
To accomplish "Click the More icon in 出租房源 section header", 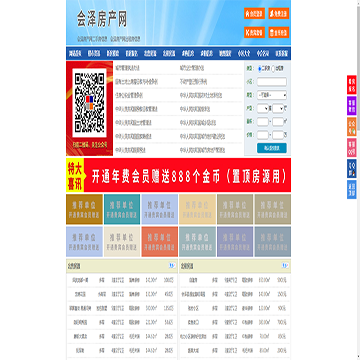I will click(285, 266).
